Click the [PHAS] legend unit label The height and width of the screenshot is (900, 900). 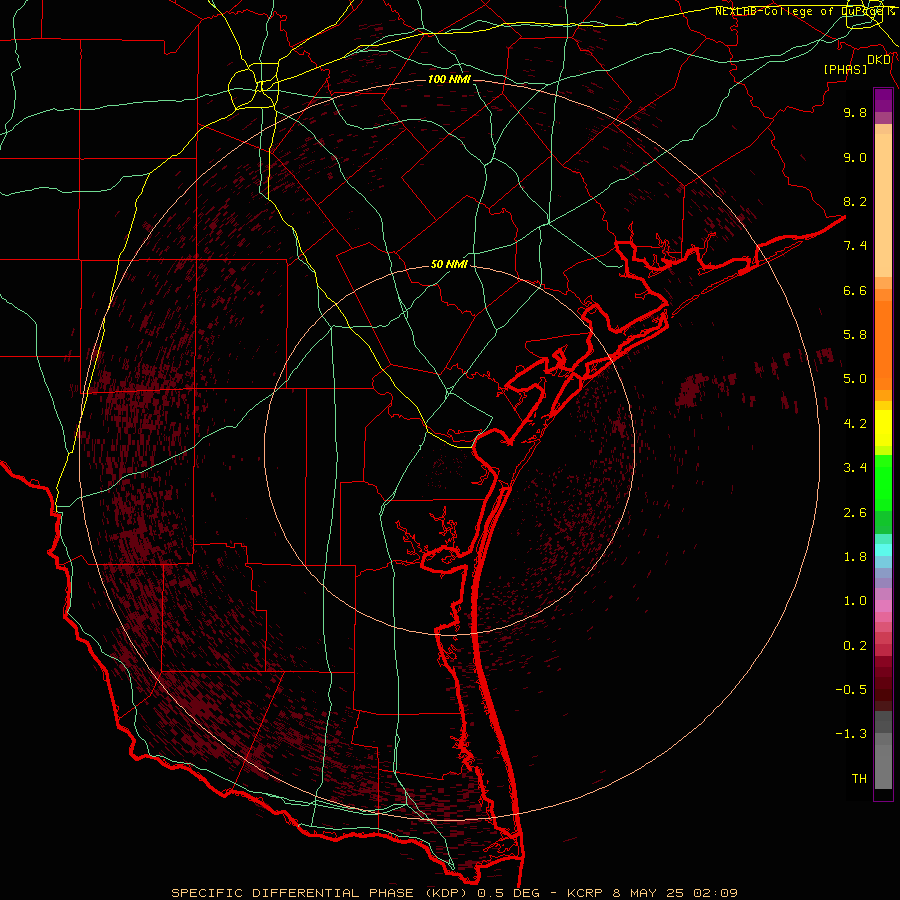point(845,69)
